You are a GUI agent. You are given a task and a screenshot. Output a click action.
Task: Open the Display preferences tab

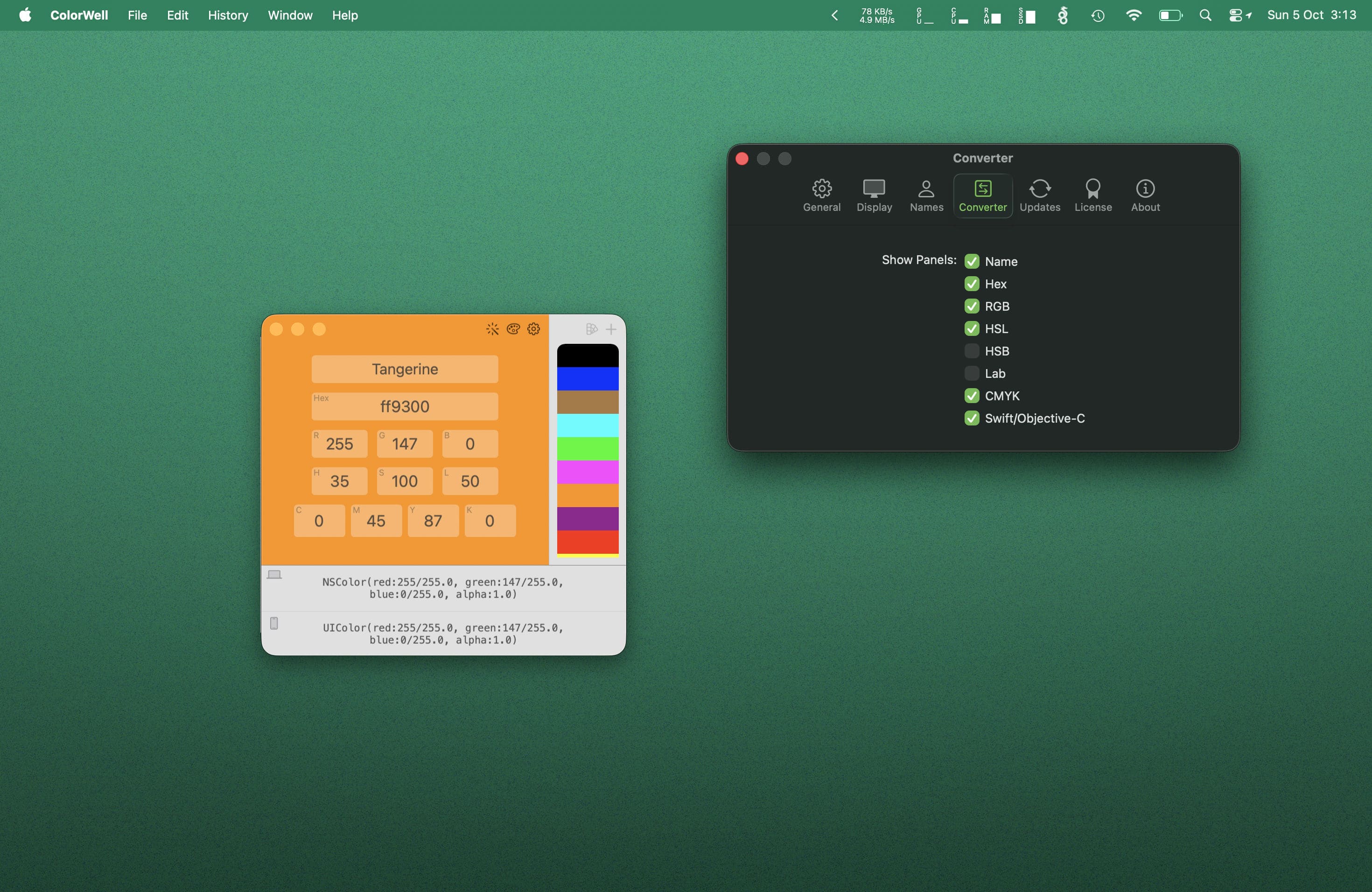(x=874, y=195)
